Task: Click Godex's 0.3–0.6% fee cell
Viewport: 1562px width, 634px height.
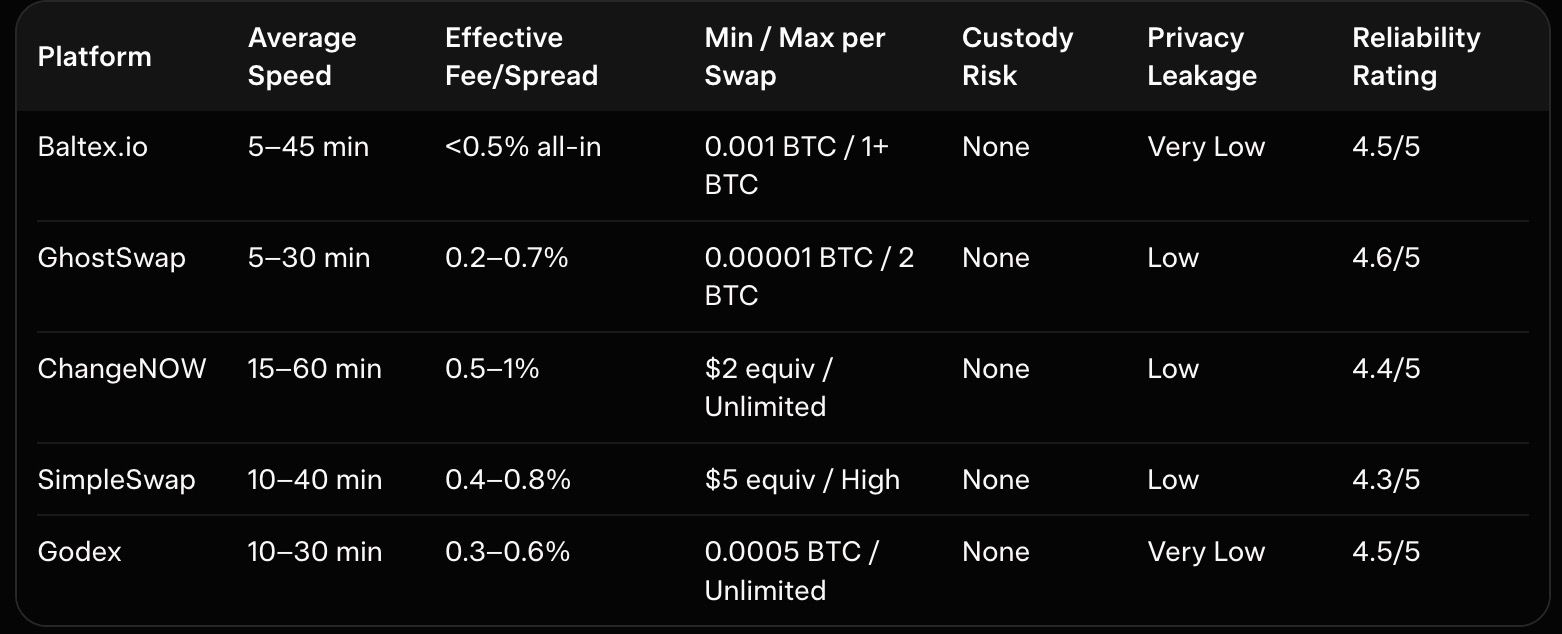Action: (x=507, y=552)
